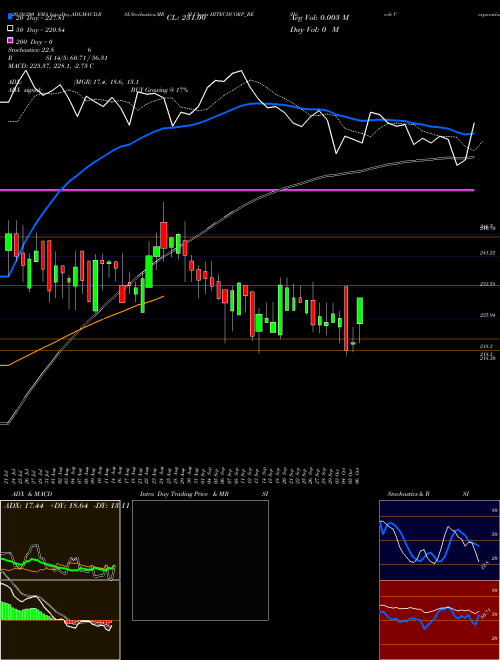The height and width of the screenshot is (660, 500).
Task: Open the MACD histogram panel
Action: (60, 620)
